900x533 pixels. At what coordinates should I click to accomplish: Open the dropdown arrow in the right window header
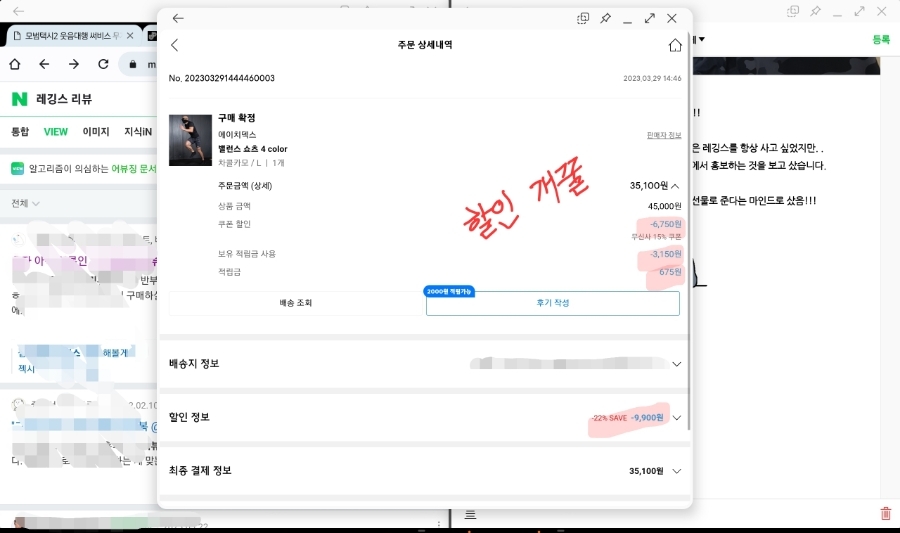coord(701,40)
